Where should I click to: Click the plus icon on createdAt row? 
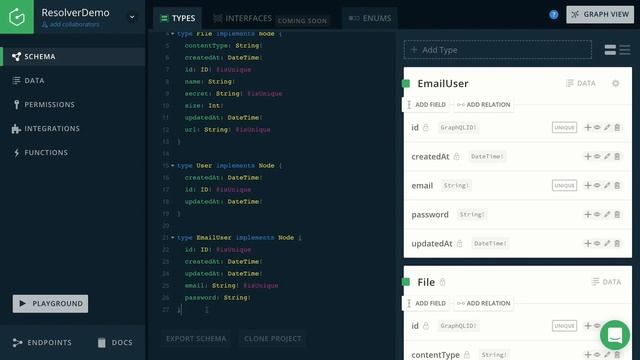click(588, 156)
